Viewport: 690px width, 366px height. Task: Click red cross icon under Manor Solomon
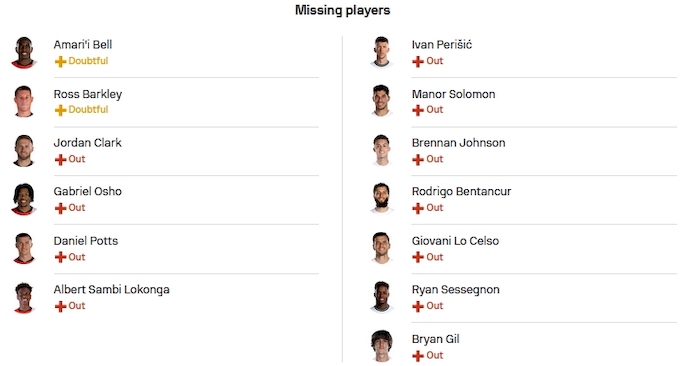(x=418, y=110)
